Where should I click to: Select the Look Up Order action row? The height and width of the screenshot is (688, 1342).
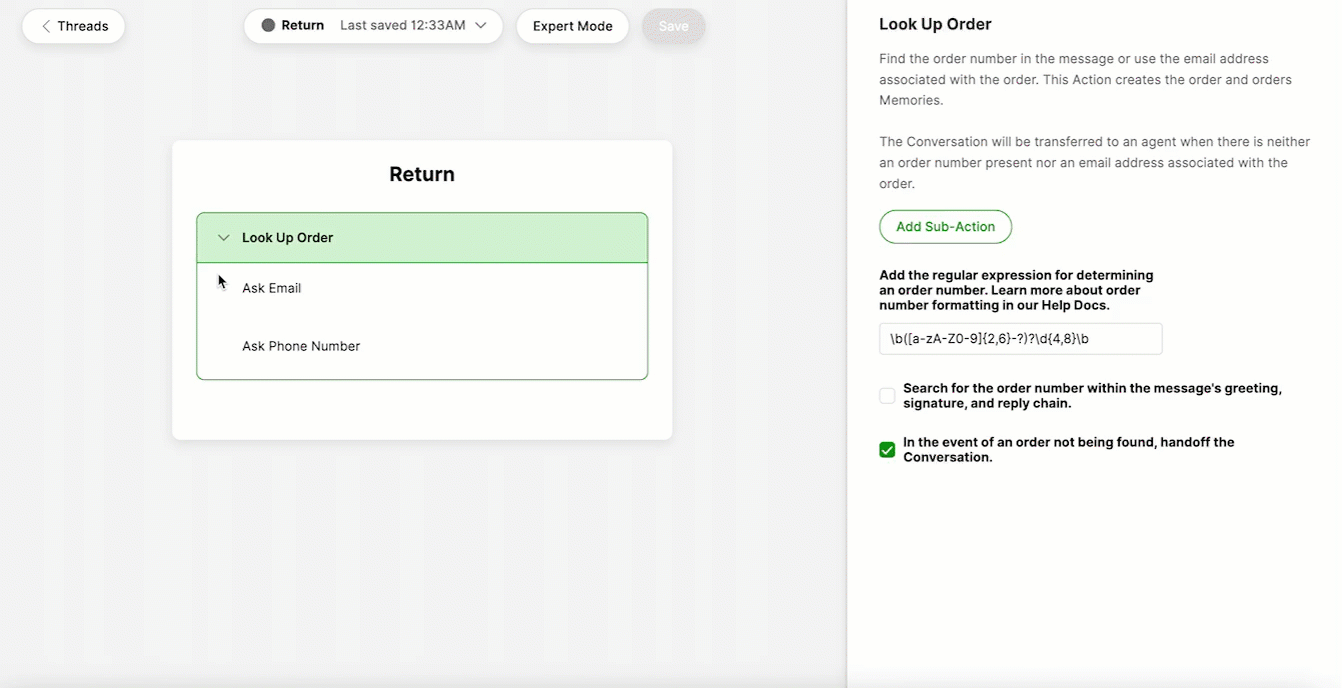click(422, 238)
